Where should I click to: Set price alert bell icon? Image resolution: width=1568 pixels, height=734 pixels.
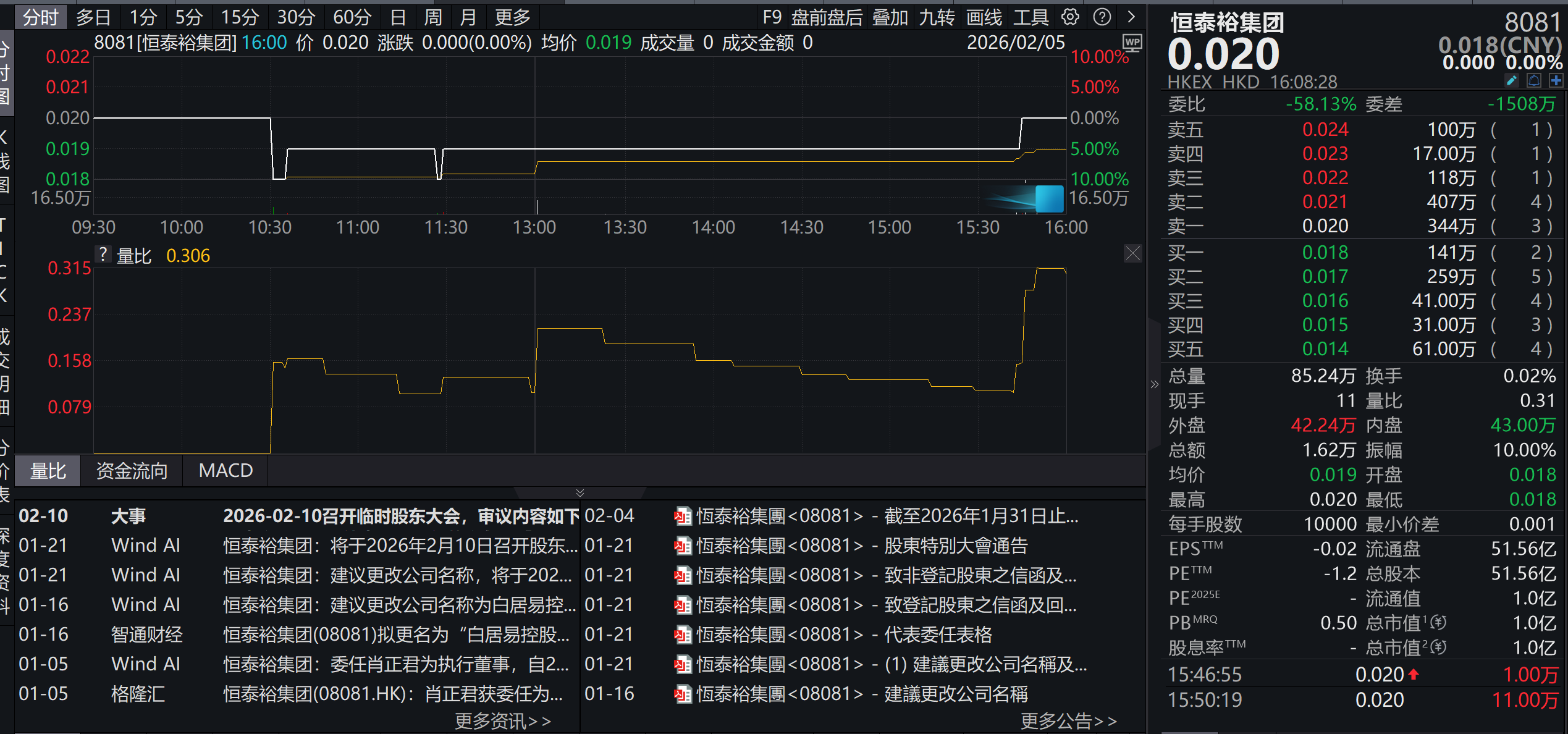[1533, 81]
